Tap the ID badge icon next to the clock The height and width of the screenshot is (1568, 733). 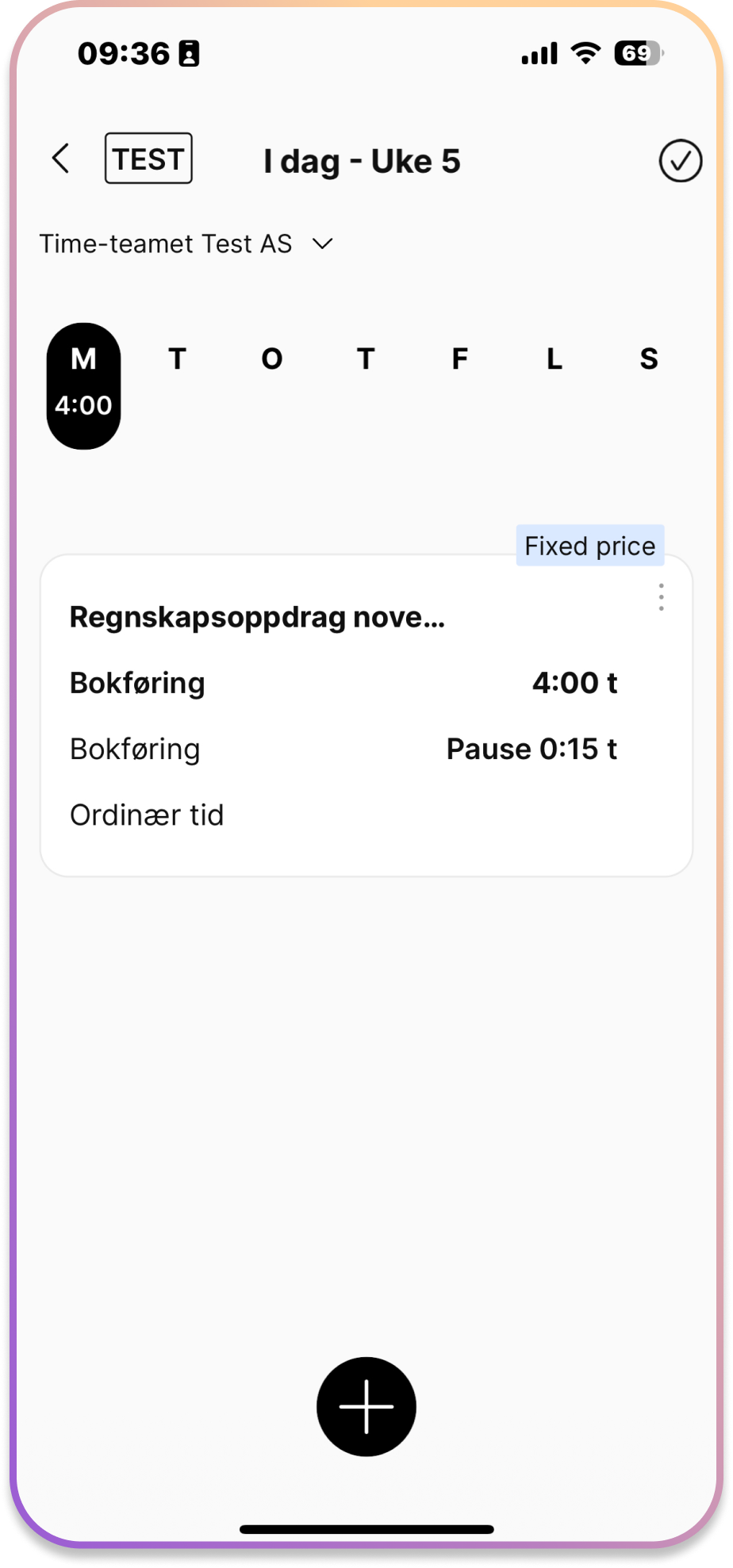[x=189, y=54]
